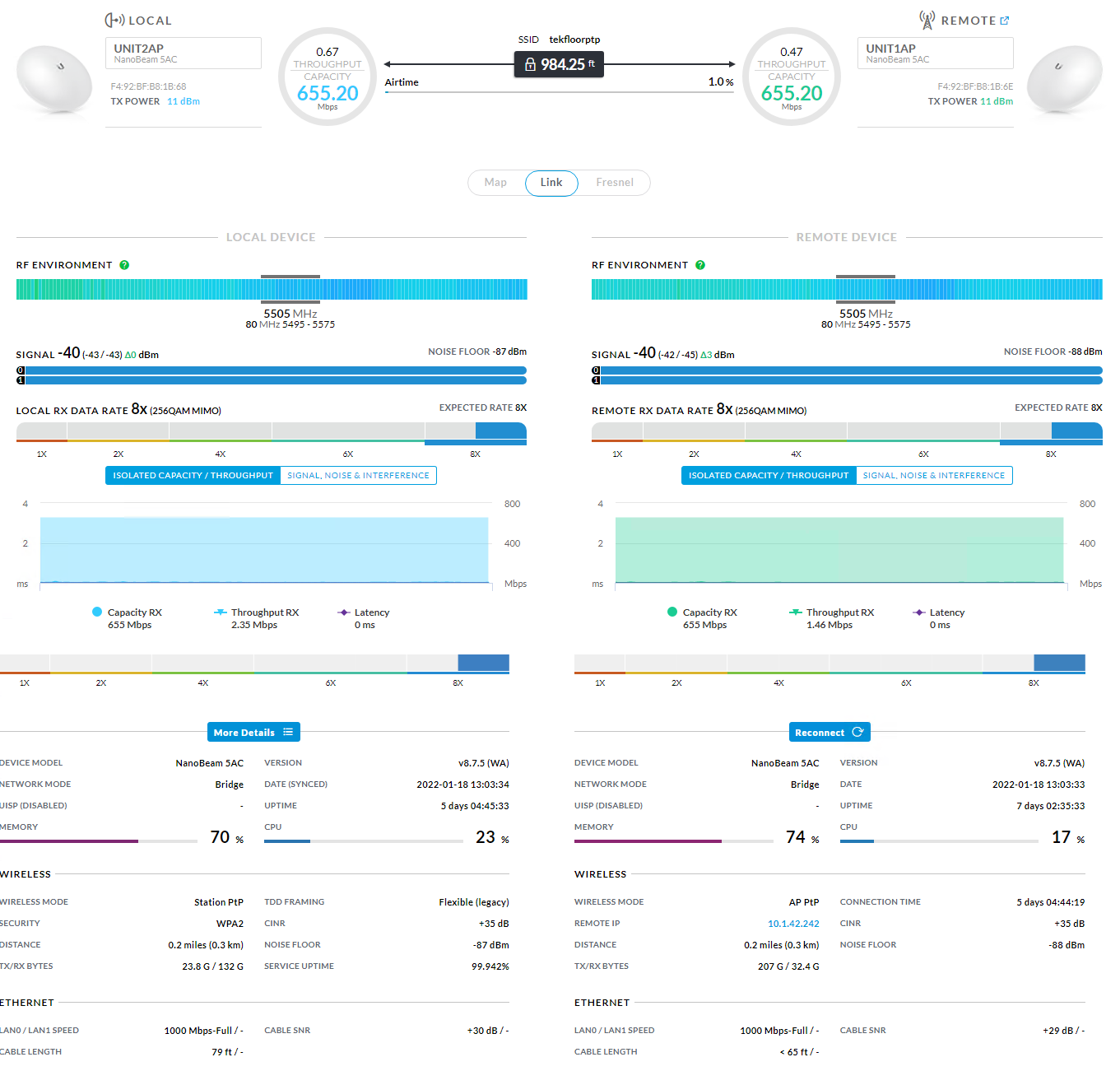Click the local NanoBeam dish image
This screenshot has height=1071, width=1120.
54,79
